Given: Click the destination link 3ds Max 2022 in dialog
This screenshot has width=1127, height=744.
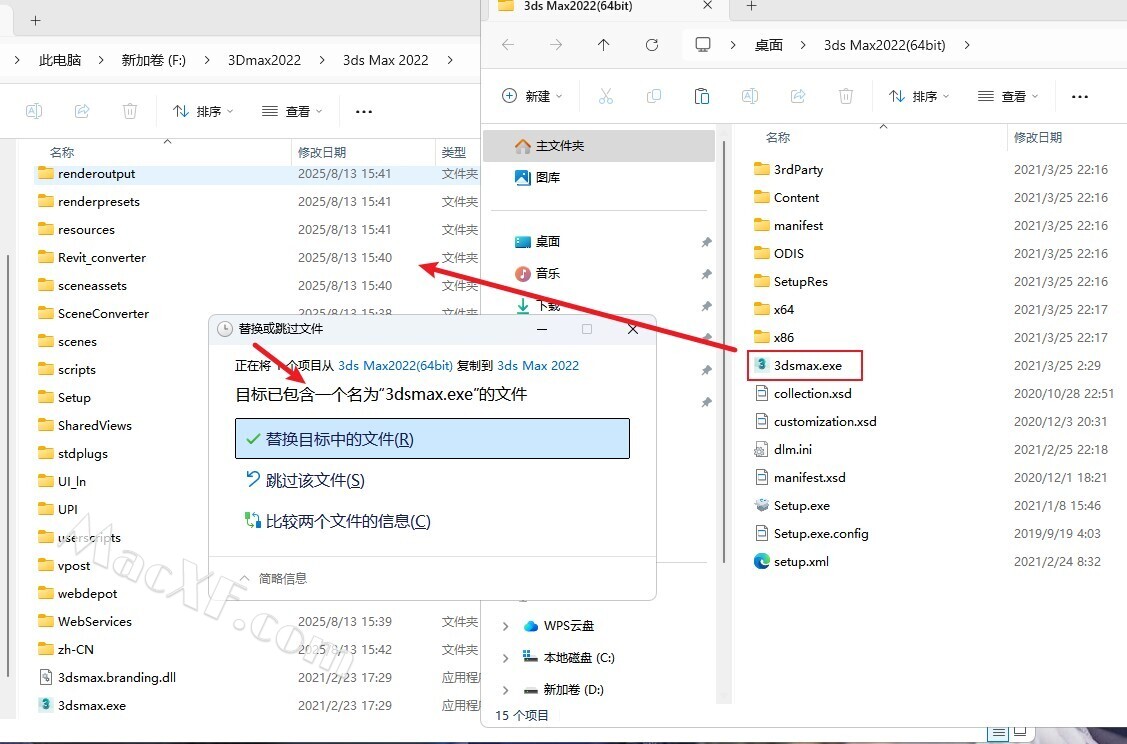Looking at the screenshot, I should point(538,365).
